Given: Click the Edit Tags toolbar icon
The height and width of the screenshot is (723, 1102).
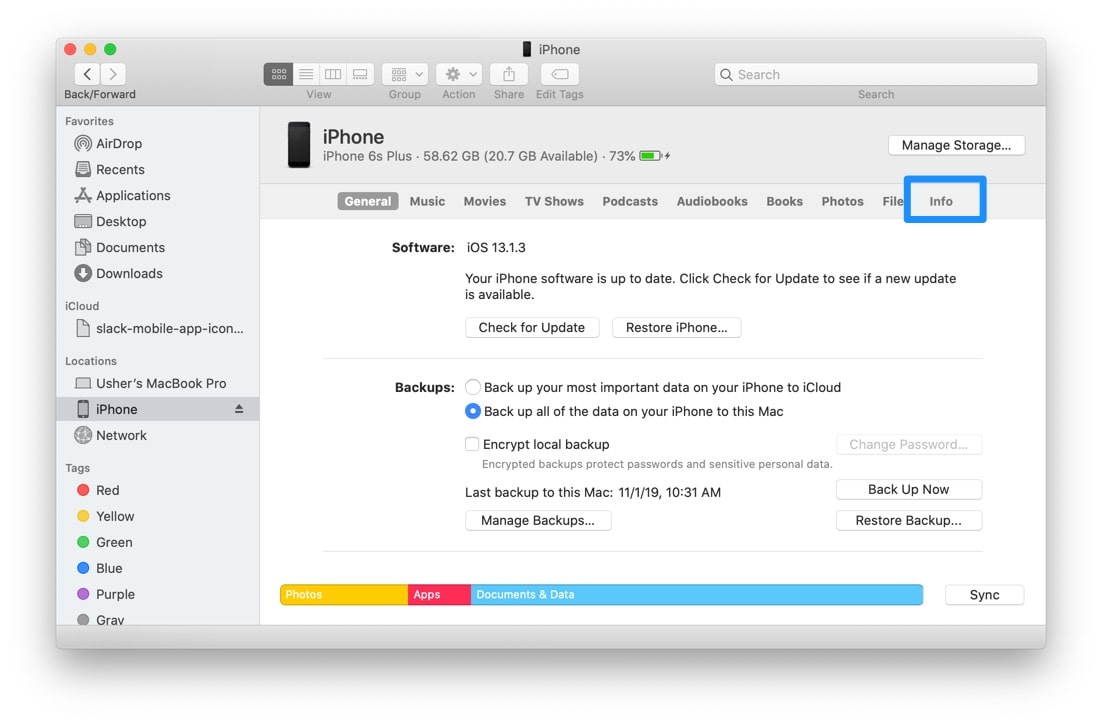Looking at the screenshot, I should coord(559,74).
